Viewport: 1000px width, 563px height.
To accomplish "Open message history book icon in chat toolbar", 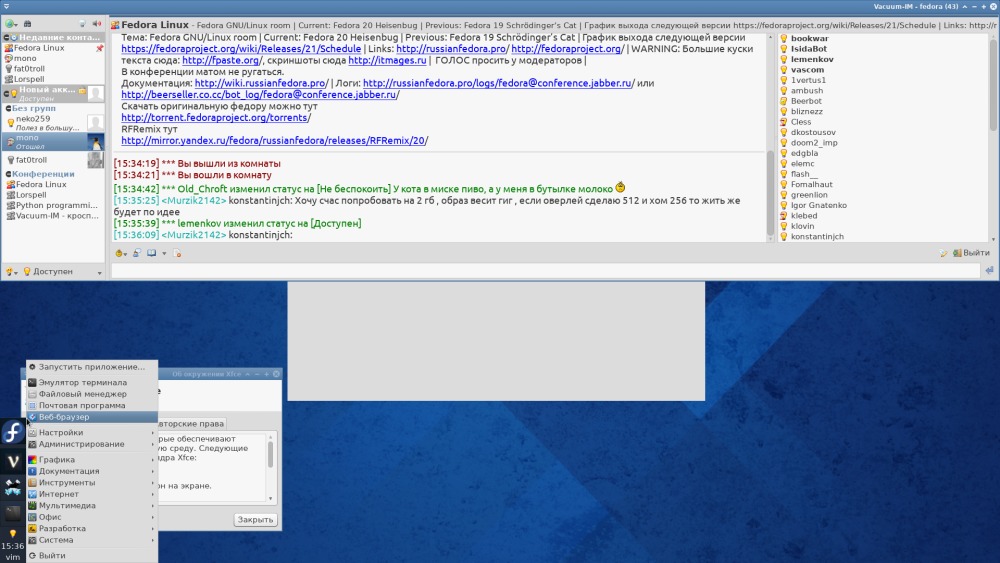I will point(152,253).
